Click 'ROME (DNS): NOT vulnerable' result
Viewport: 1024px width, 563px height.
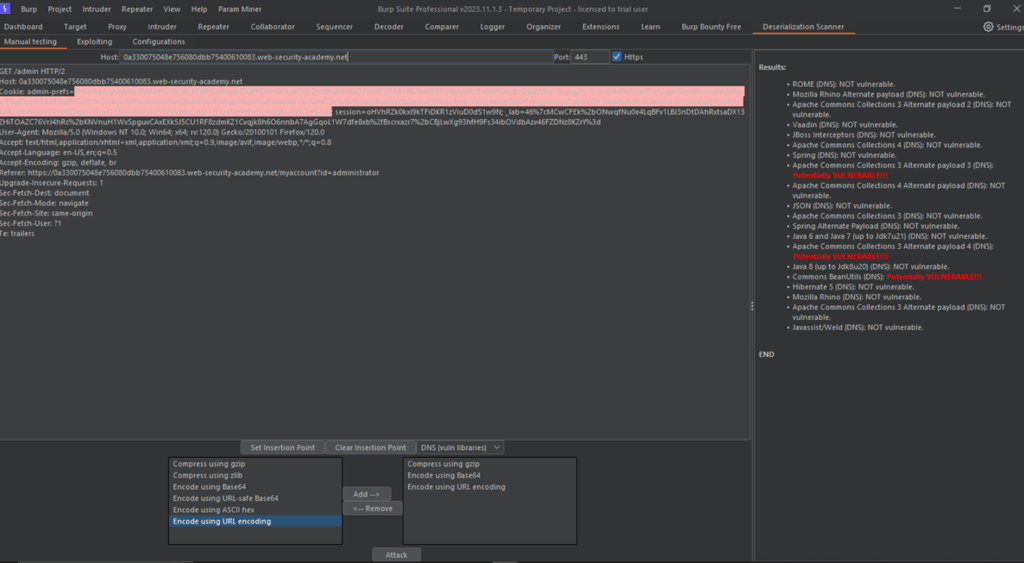844,84
